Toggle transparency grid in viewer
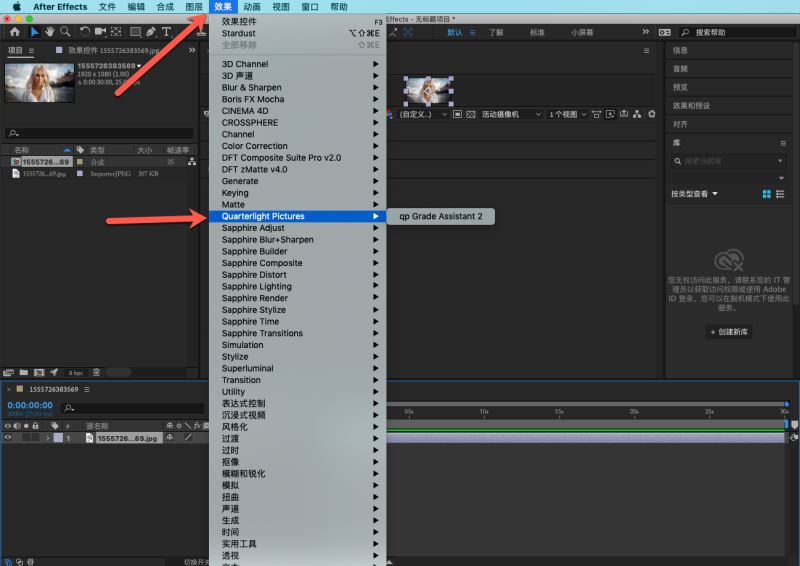 [471, 114]
